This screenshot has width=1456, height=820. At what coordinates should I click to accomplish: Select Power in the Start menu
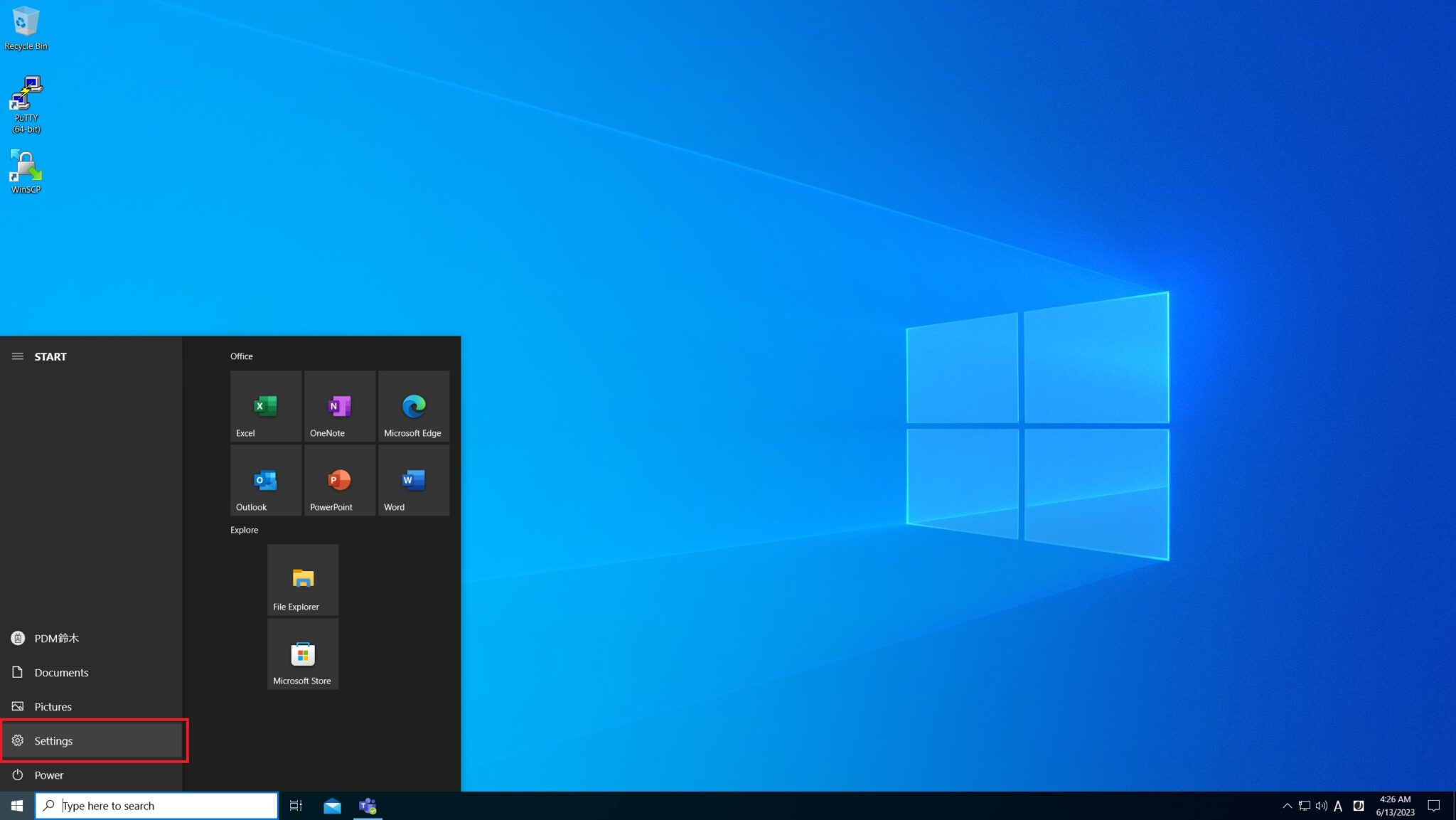[x=48, y=774]
